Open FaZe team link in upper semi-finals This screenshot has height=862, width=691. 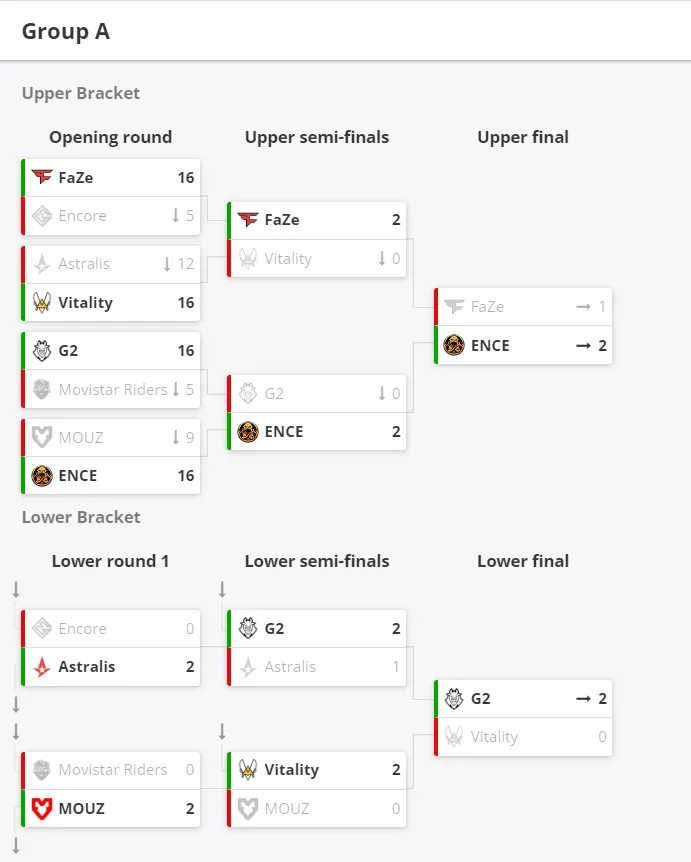[282, 220]
